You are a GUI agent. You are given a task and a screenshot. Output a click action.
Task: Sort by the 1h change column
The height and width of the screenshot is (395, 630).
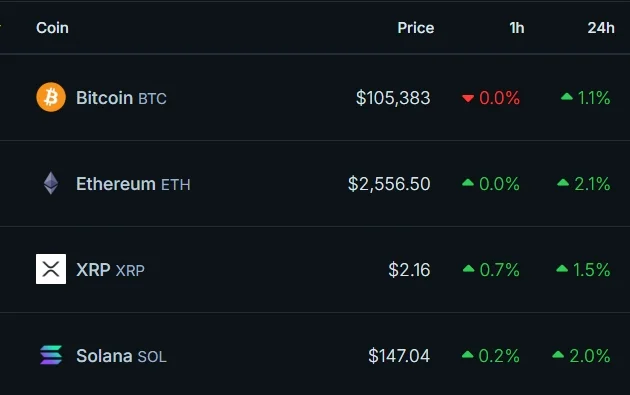tap(517, 28)
